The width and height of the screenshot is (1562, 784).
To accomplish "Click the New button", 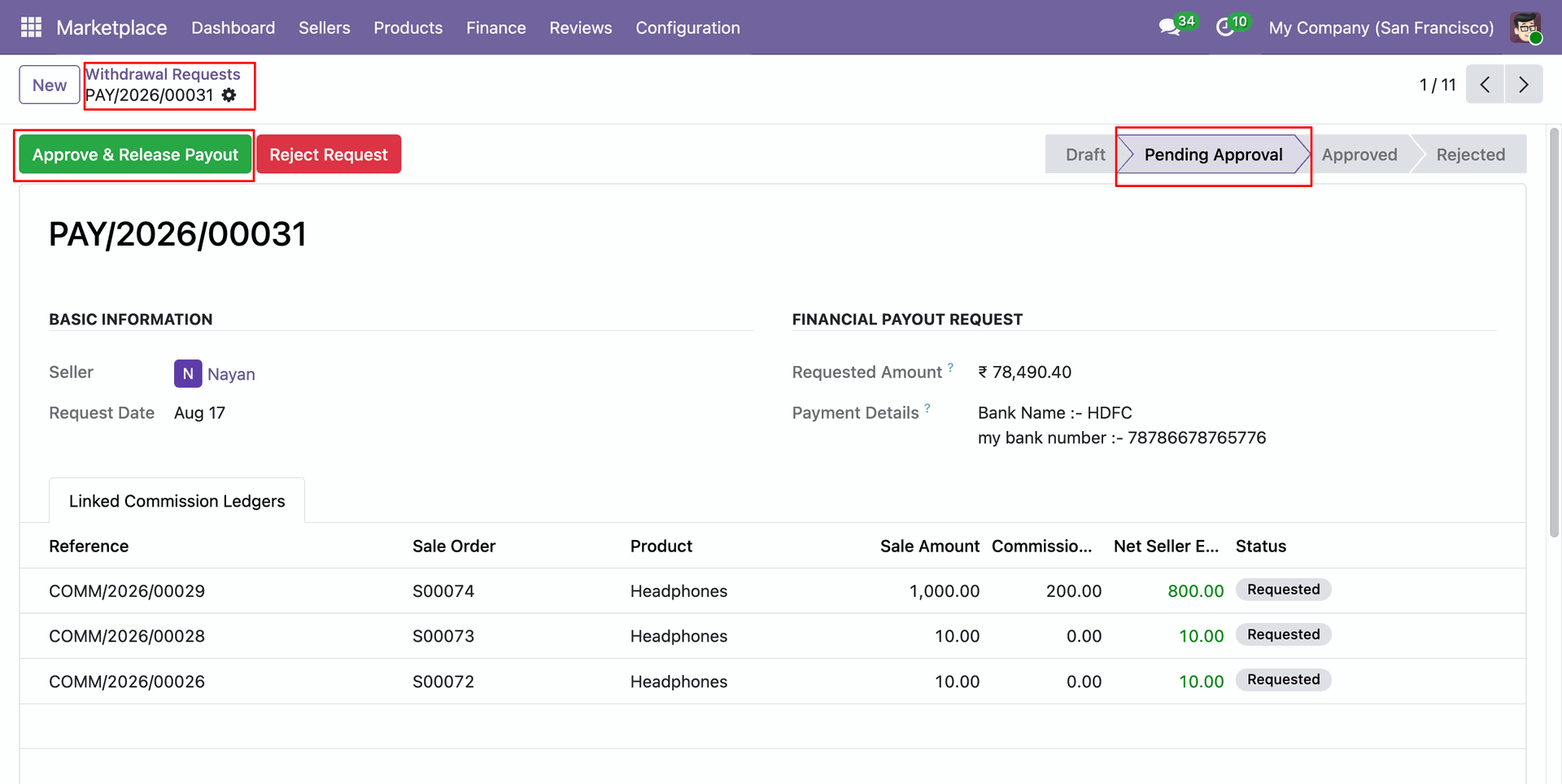I will tap(50, 85).
